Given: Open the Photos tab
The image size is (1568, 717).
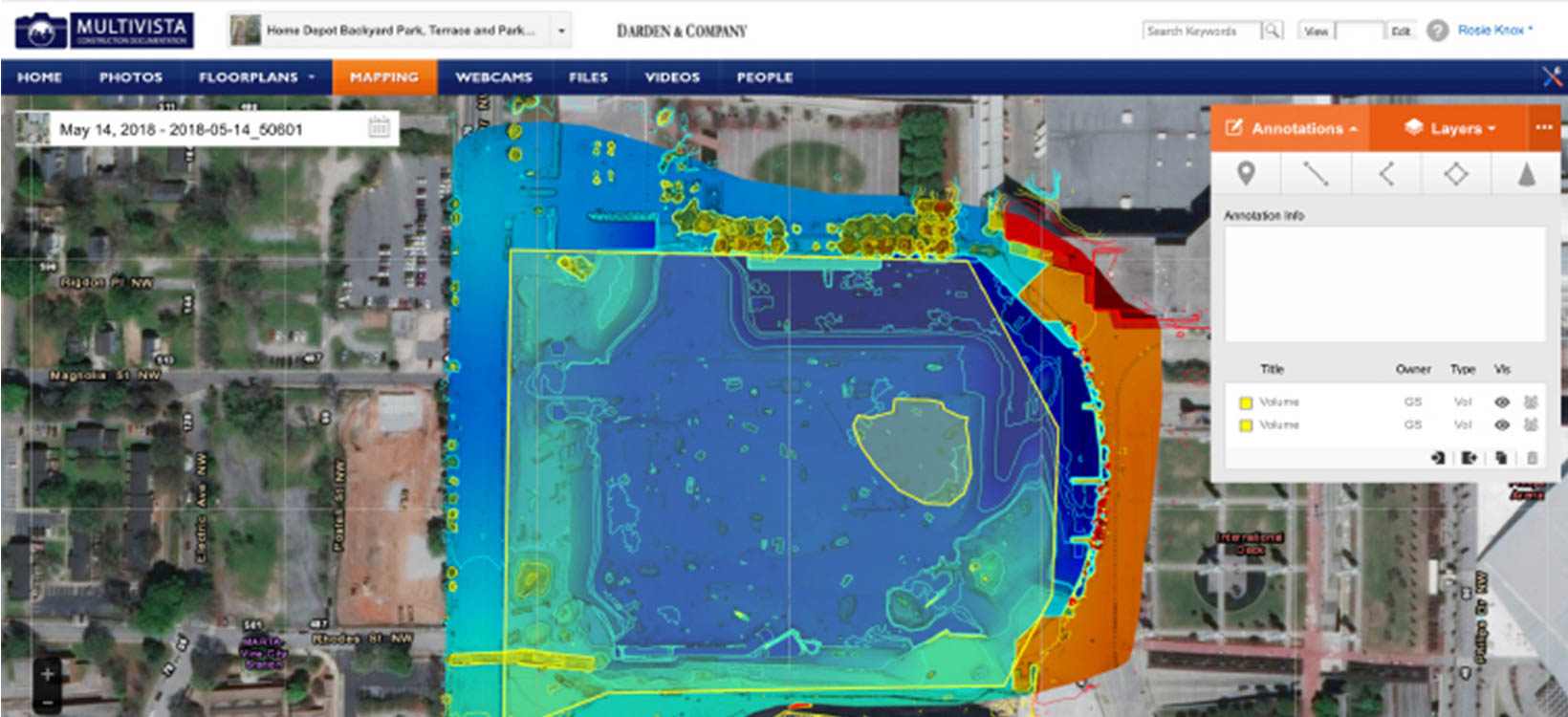Looking at the screenshot, I should [131, 77].
